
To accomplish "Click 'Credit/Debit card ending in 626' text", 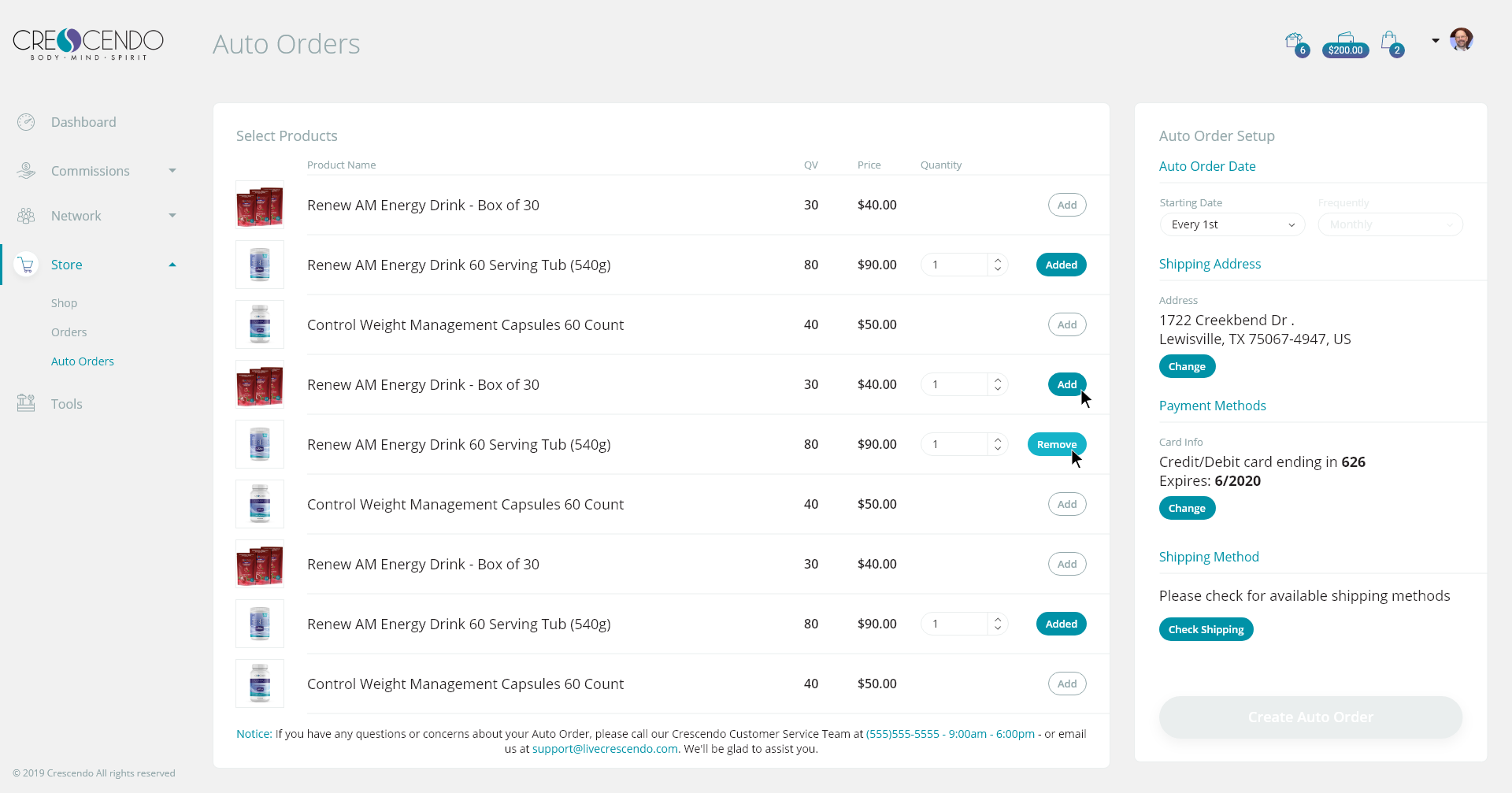I will 1262,461.
